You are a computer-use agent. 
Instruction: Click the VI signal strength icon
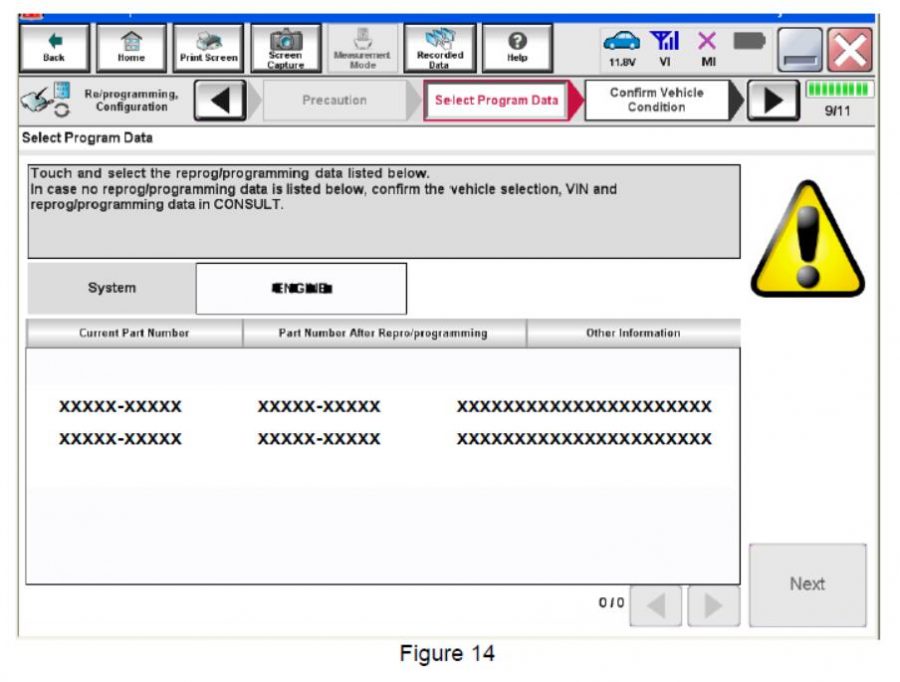click(665, 38)
